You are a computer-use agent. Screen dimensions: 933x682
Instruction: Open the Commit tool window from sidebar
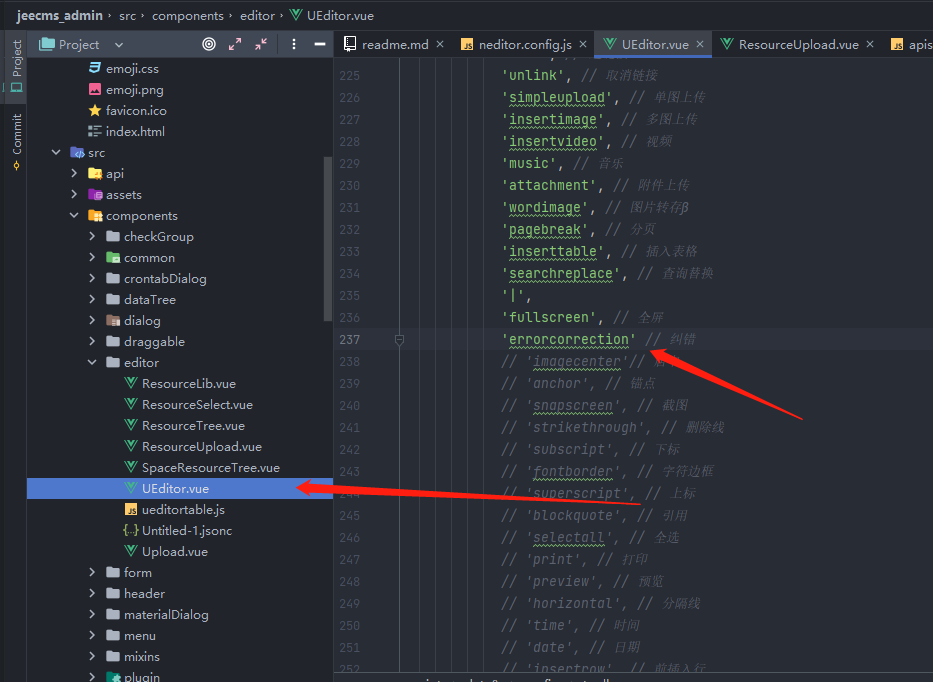15,140
